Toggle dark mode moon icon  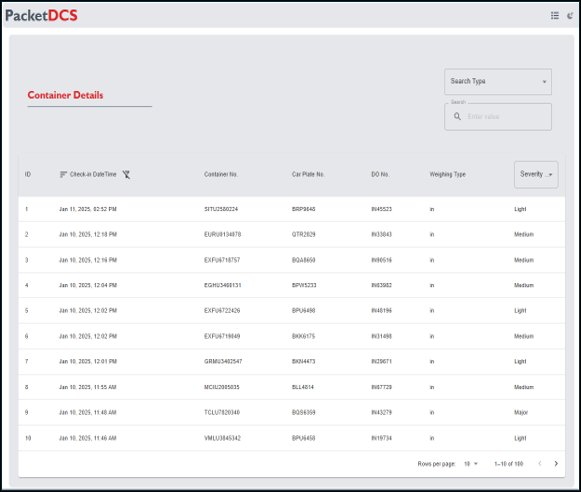(x=570, y=16)
